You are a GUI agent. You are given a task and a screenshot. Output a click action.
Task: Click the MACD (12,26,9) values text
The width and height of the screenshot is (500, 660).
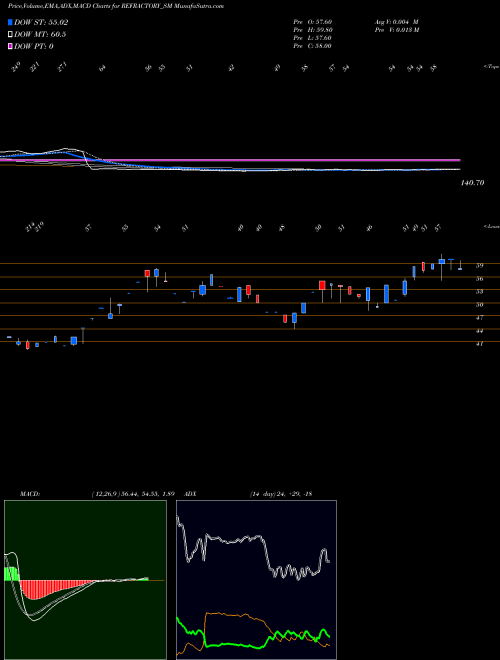[x=132, y=494]
